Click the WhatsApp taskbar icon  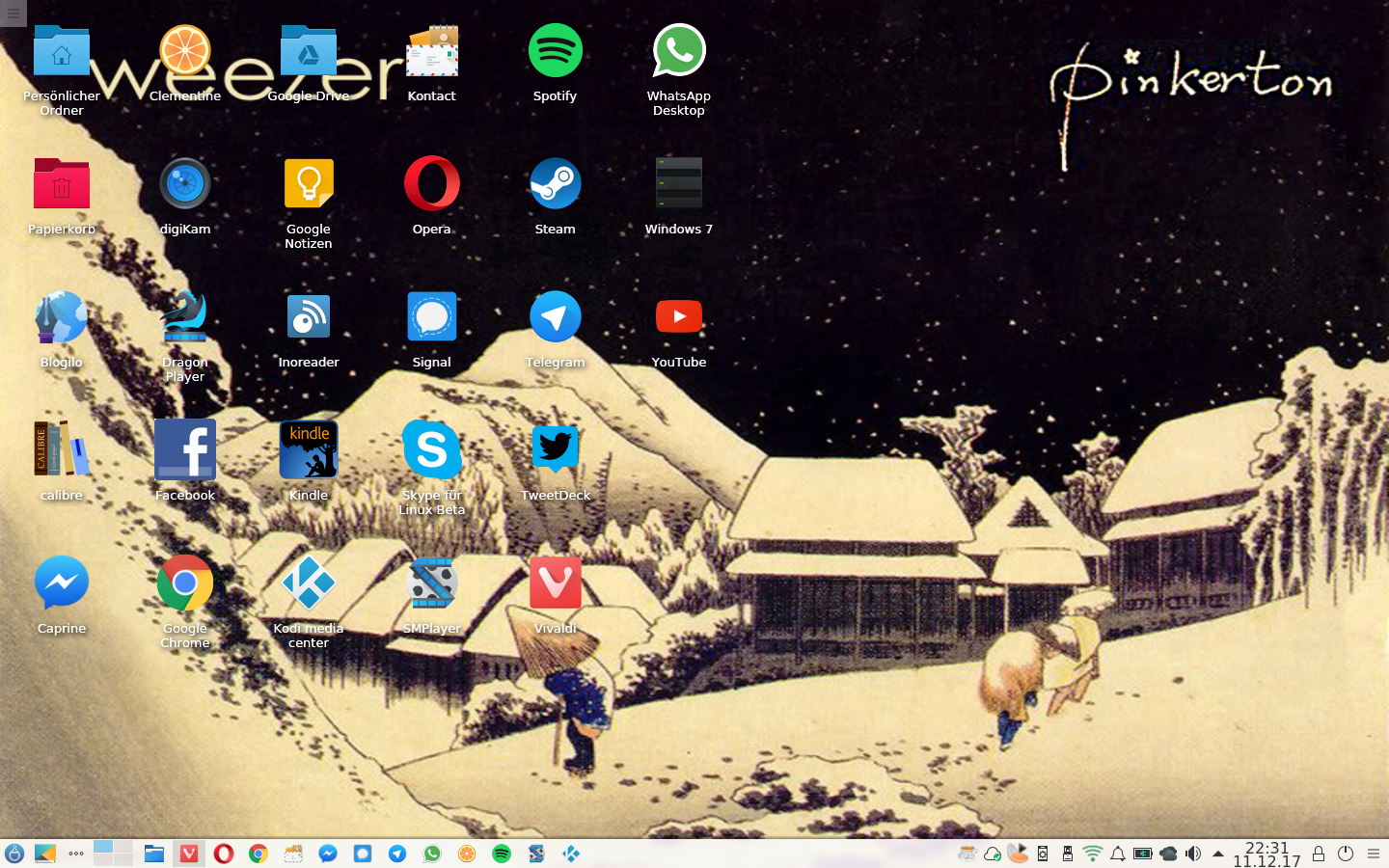[x=432, y=854]
